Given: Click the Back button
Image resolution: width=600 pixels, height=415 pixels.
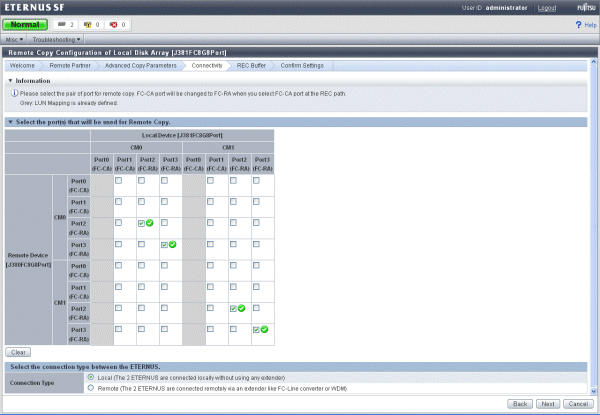Looking at the screenshot, I should tap(520, 404).
